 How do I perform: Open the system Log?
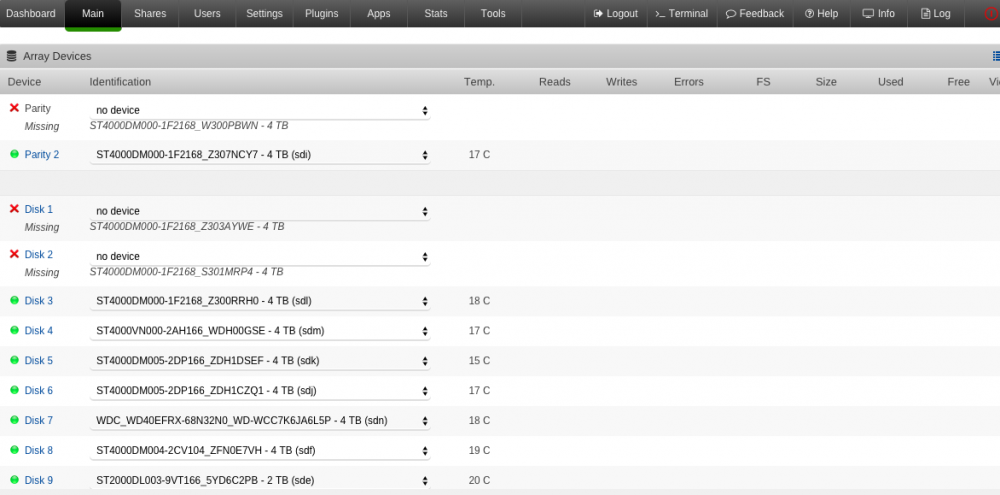pos(936,13)
